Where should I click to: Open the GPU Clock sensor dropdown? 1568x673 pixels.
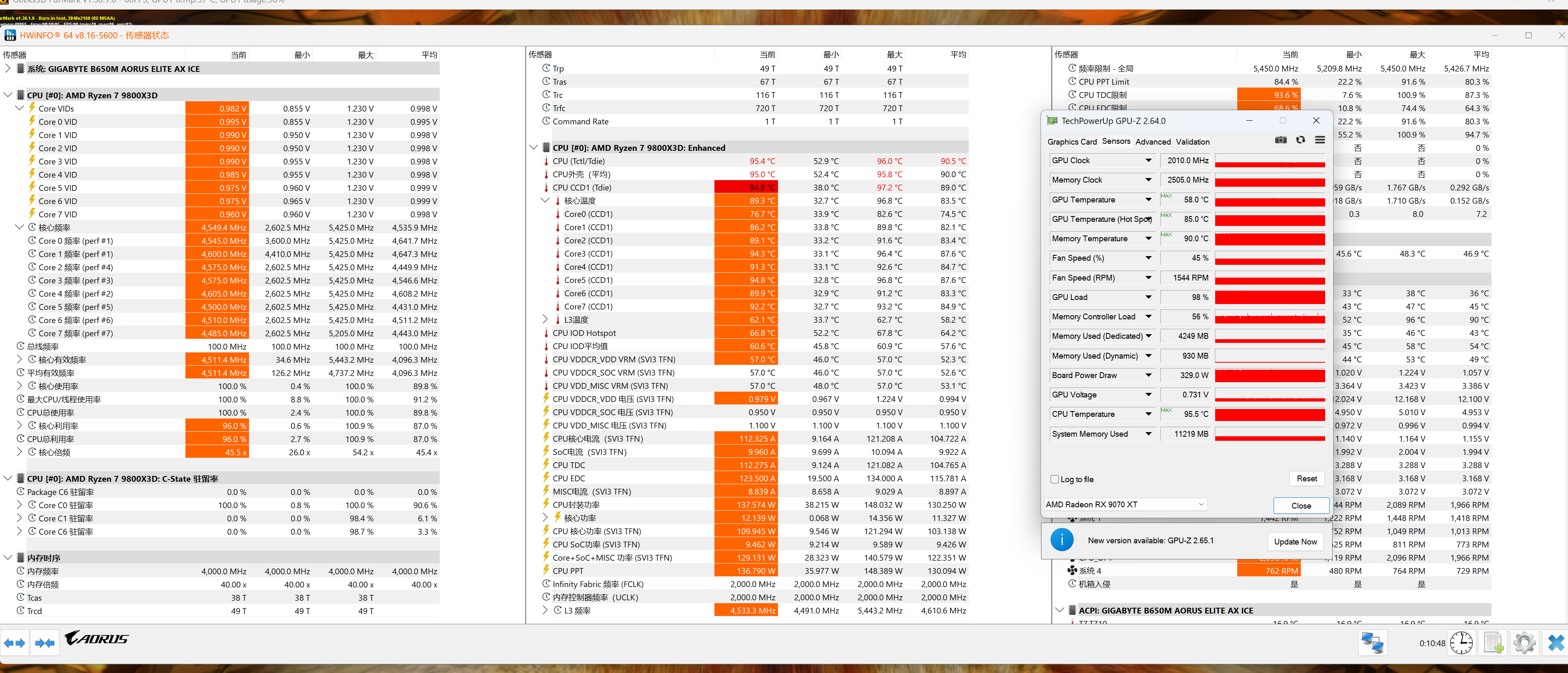click(1148, 161)
